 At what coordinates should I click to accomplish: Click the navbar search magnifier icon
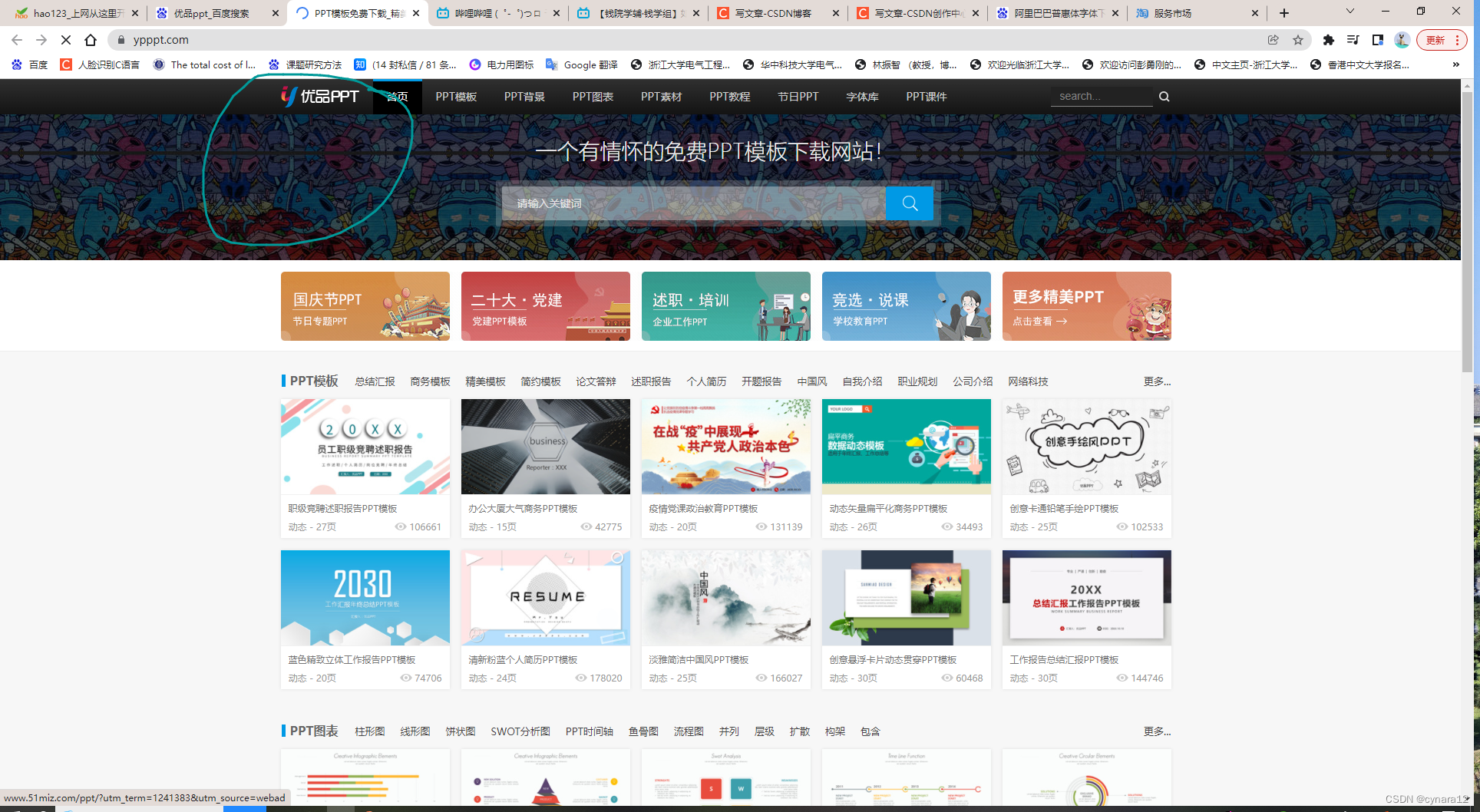pos(1164,97)
